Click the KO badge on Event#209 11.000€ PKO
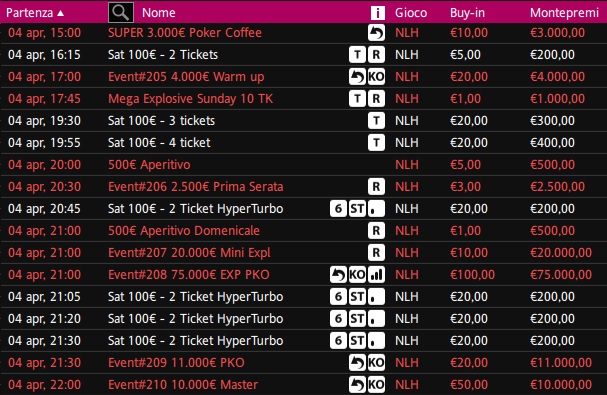This screenshot has width=607, height=395. pos(376,363)
